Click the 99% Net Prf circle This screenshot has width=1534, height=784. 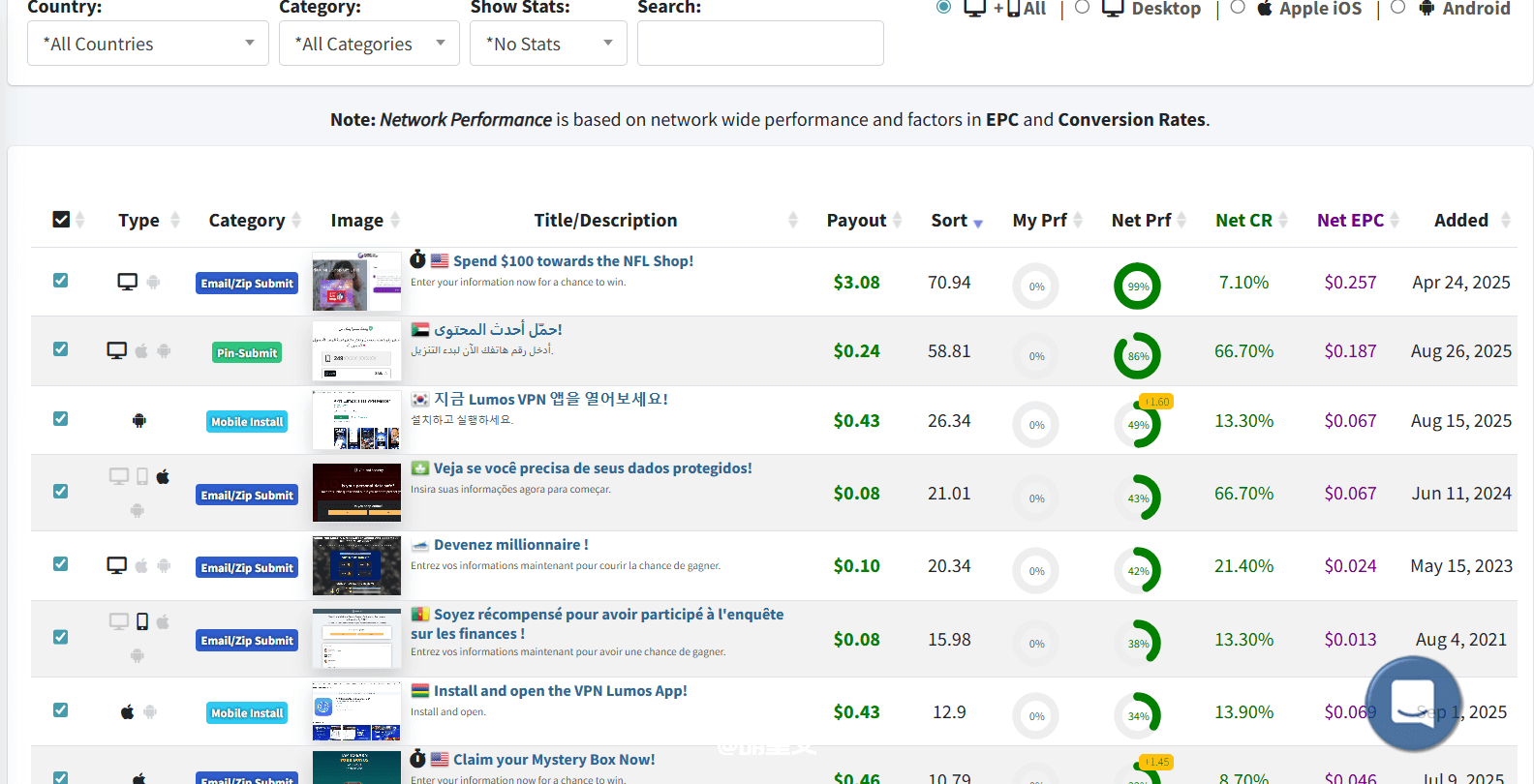1137,286
